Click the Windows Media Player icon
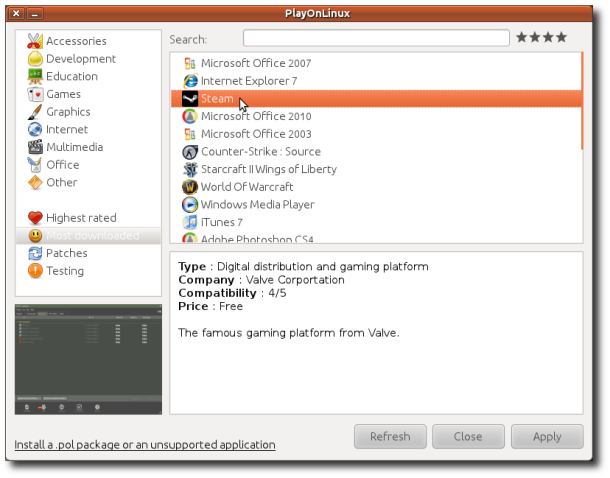This screenshot has height=478, width=610. click(x=190, y=205)
